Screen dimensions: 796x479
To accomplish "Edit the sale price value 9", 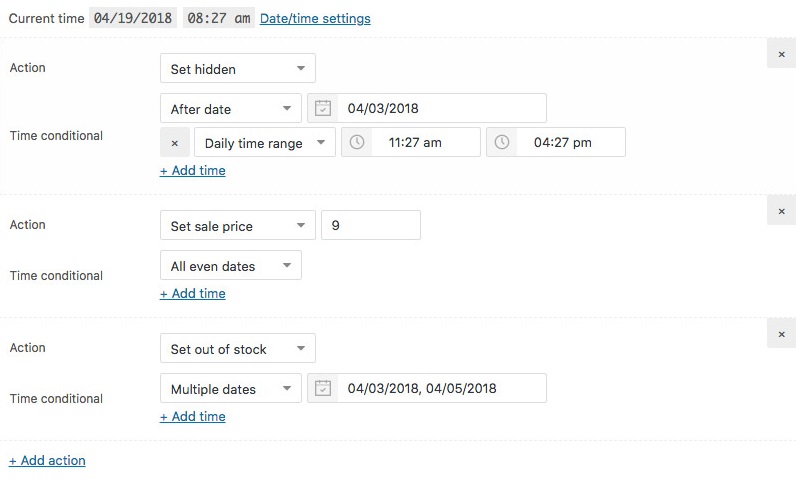I will tap(371, 225).
